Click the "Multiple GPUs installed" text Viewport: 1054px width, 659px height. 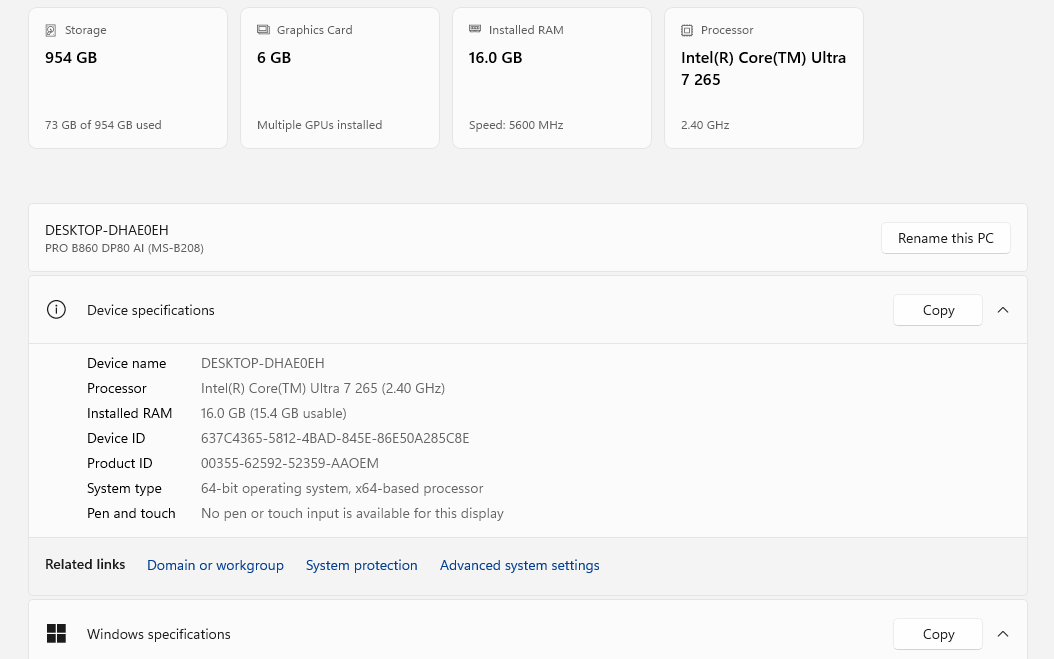pos(319,125)
